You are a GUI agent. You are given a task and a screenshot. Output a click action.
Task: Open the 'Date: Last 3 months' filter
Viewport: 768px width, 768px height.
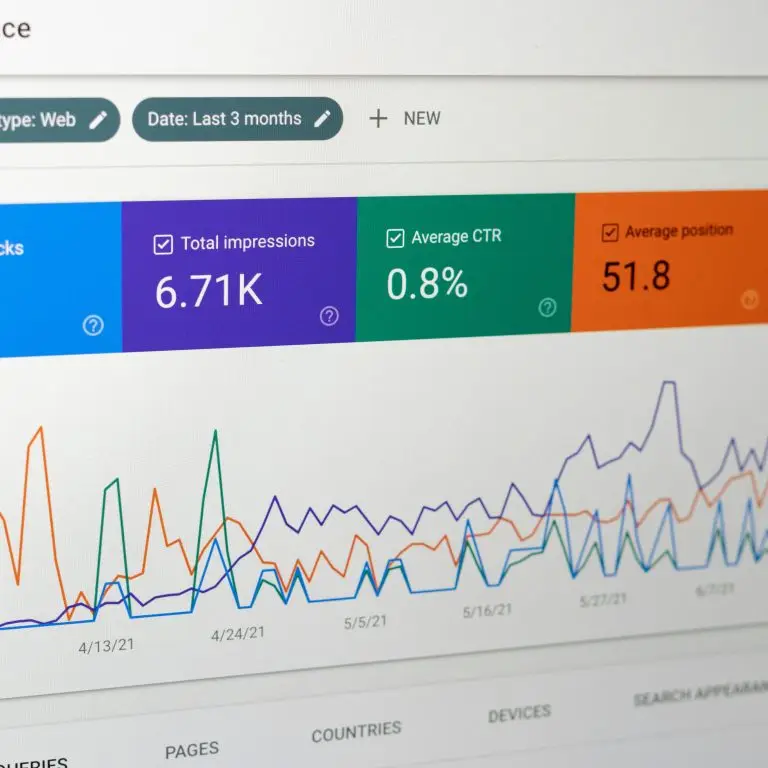[x=224, y=119]
